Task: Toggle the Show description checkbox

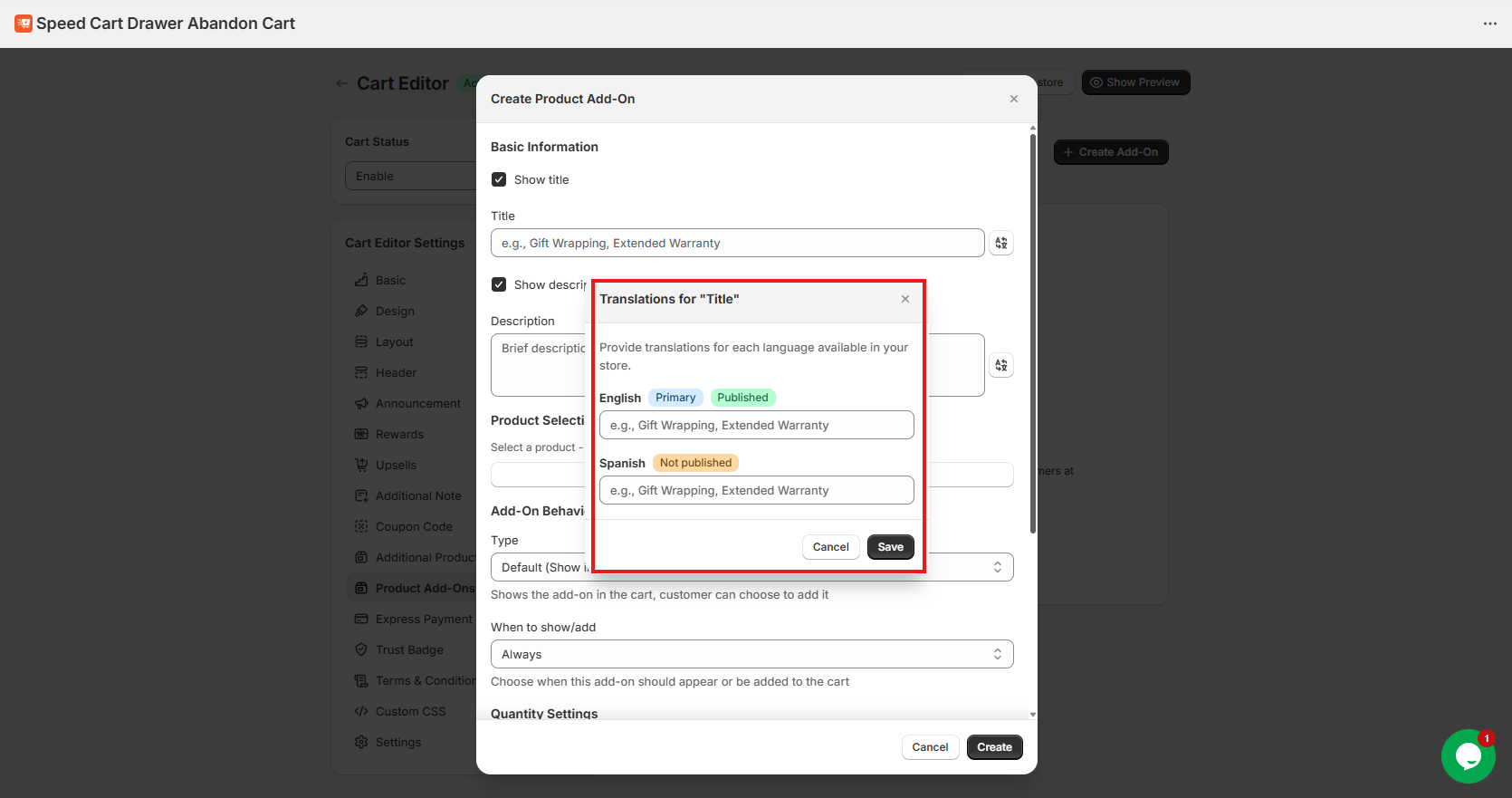Action: tap(499, 284)
